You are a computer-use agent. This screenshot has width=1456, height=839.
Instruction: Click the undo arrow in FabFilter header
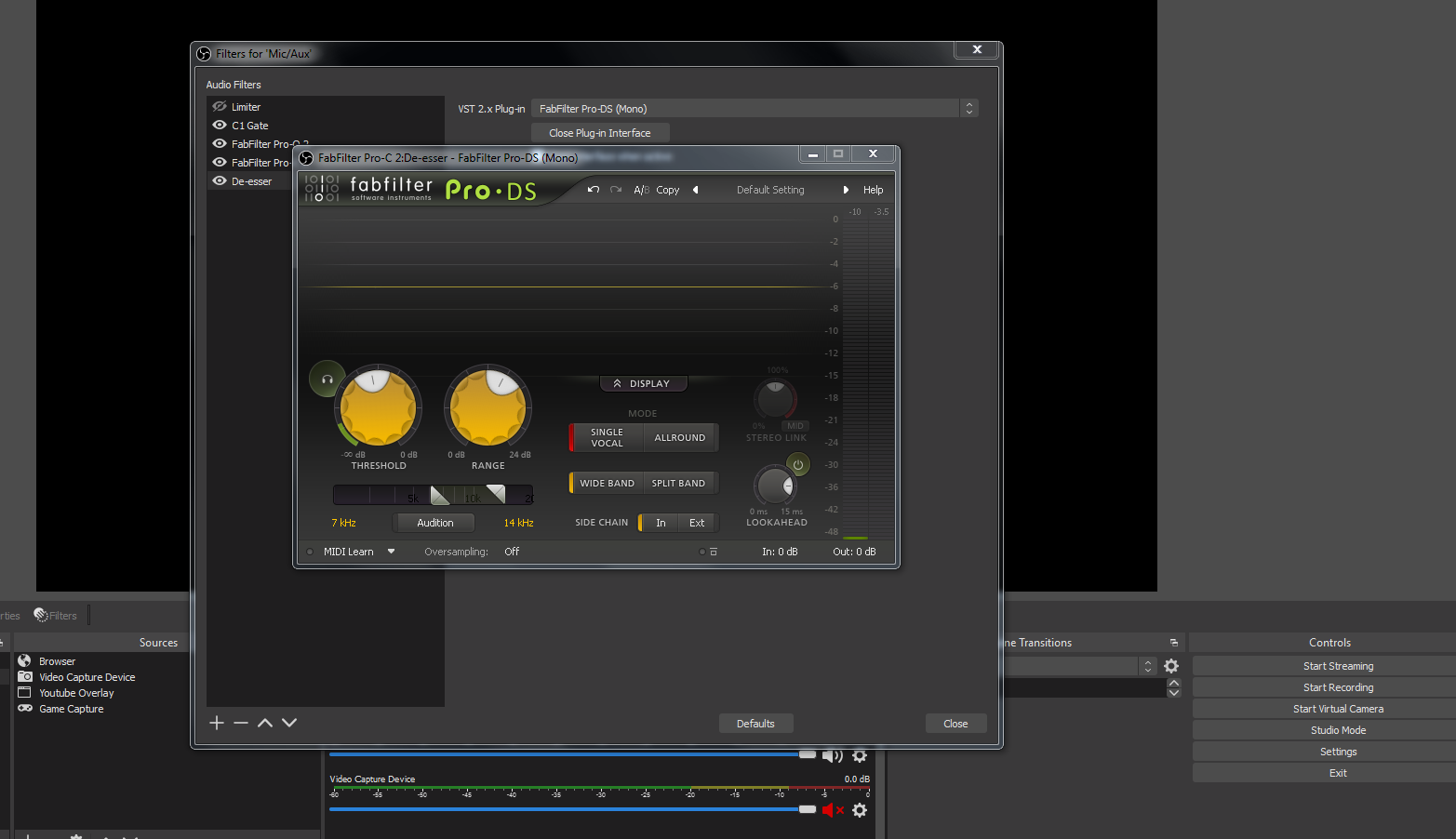click(x=593, y=190)
